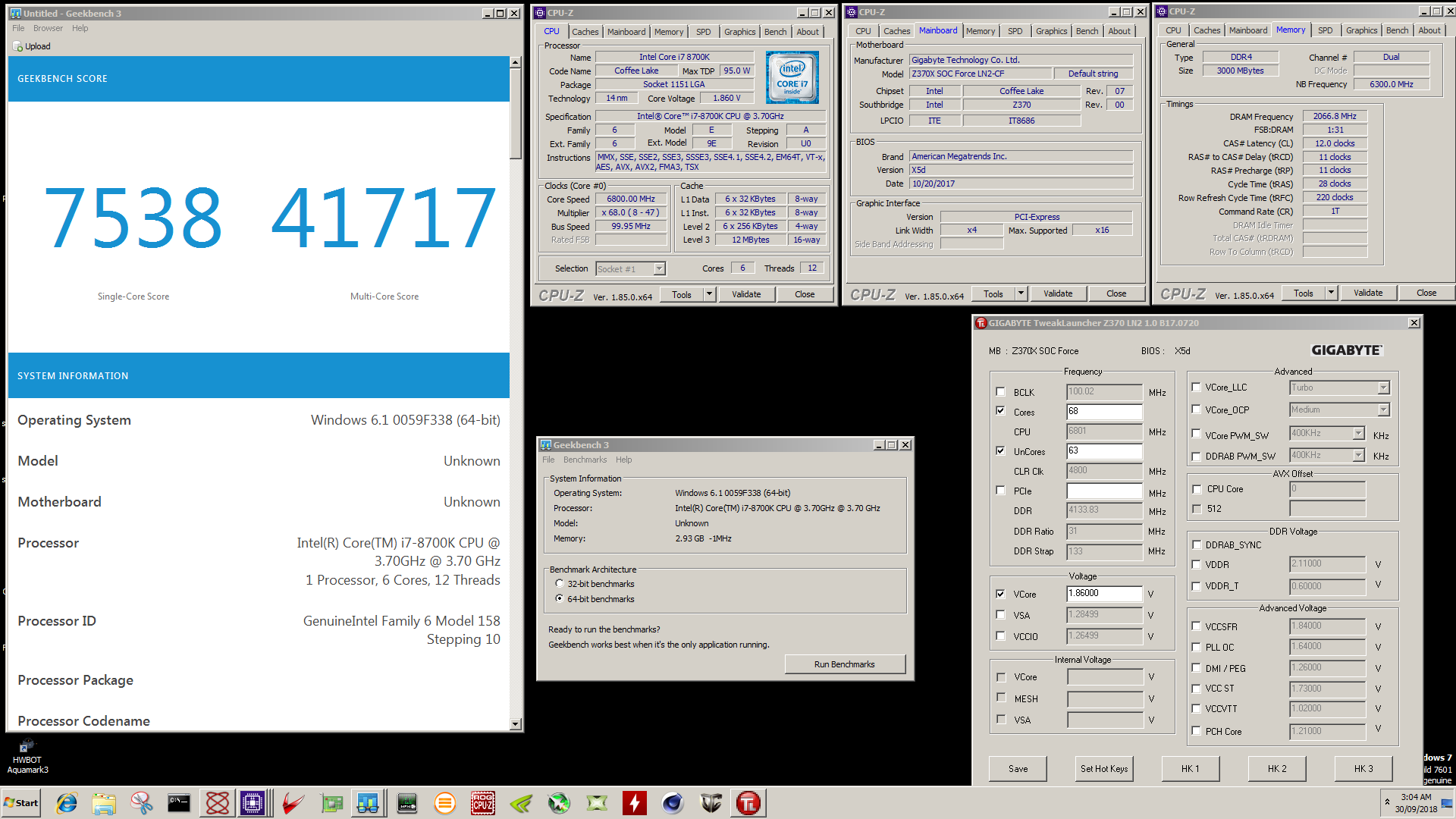Toggle the VCCIO voltage checkbox
This screenshot has height=819, width=1456.
point(1000,636)
